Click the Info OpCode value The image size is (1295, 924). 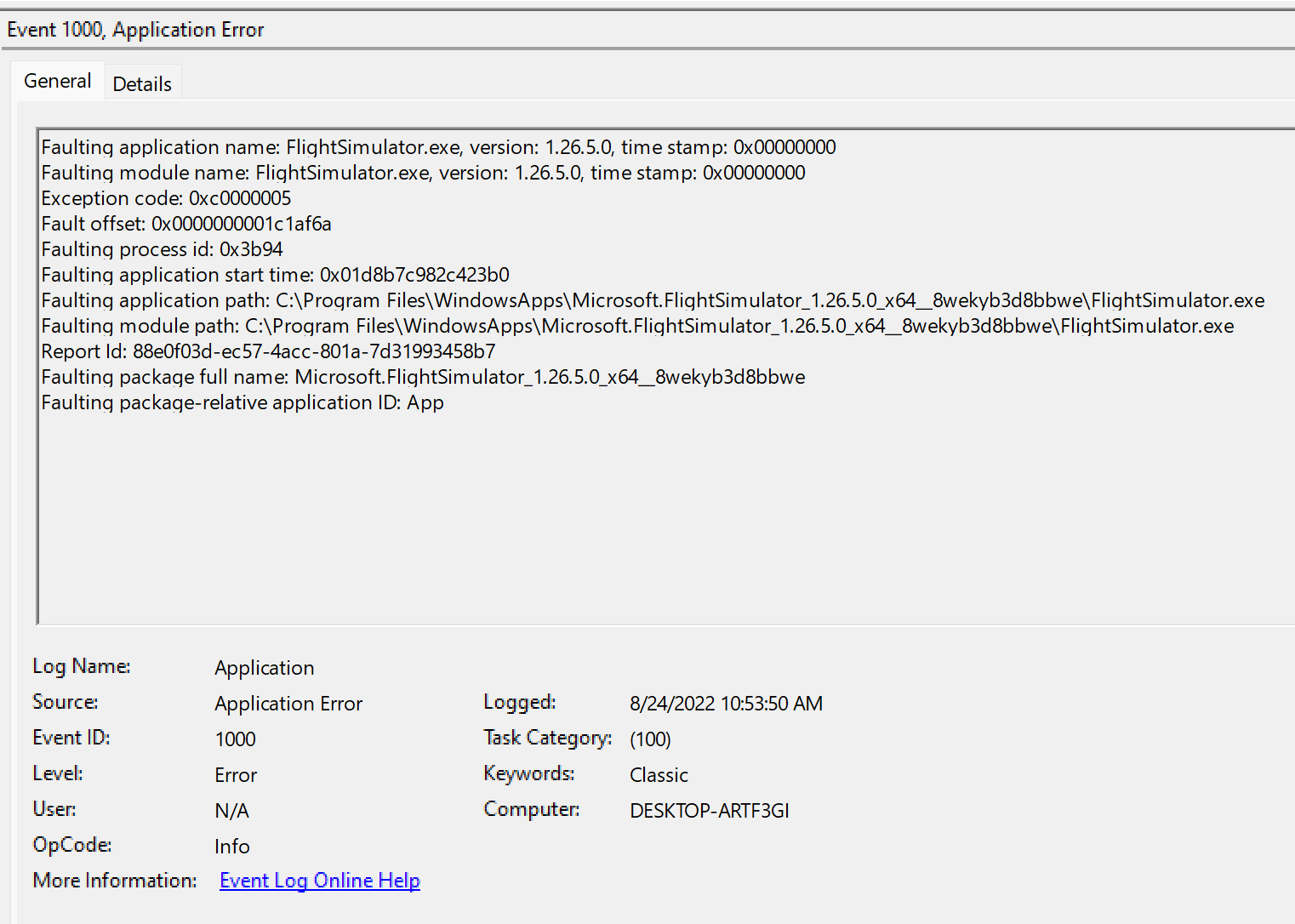(231, 846)
